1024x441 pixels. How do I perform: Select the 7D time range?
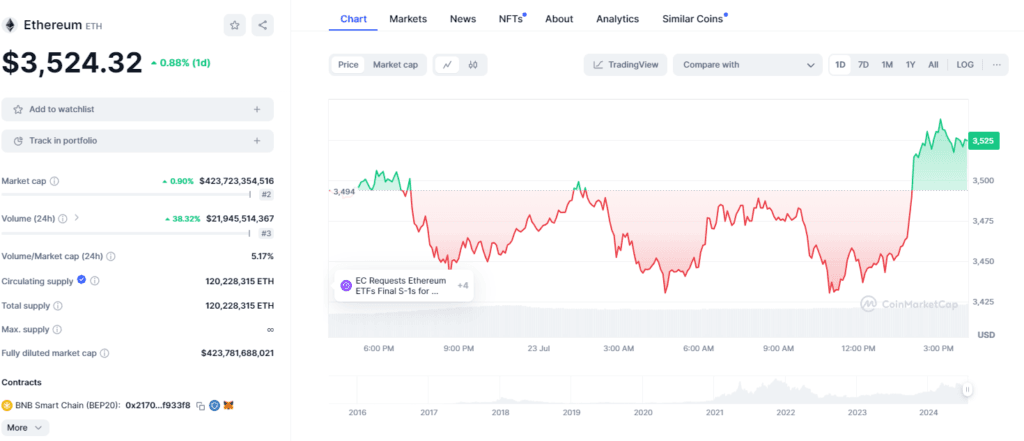point(863,65)
